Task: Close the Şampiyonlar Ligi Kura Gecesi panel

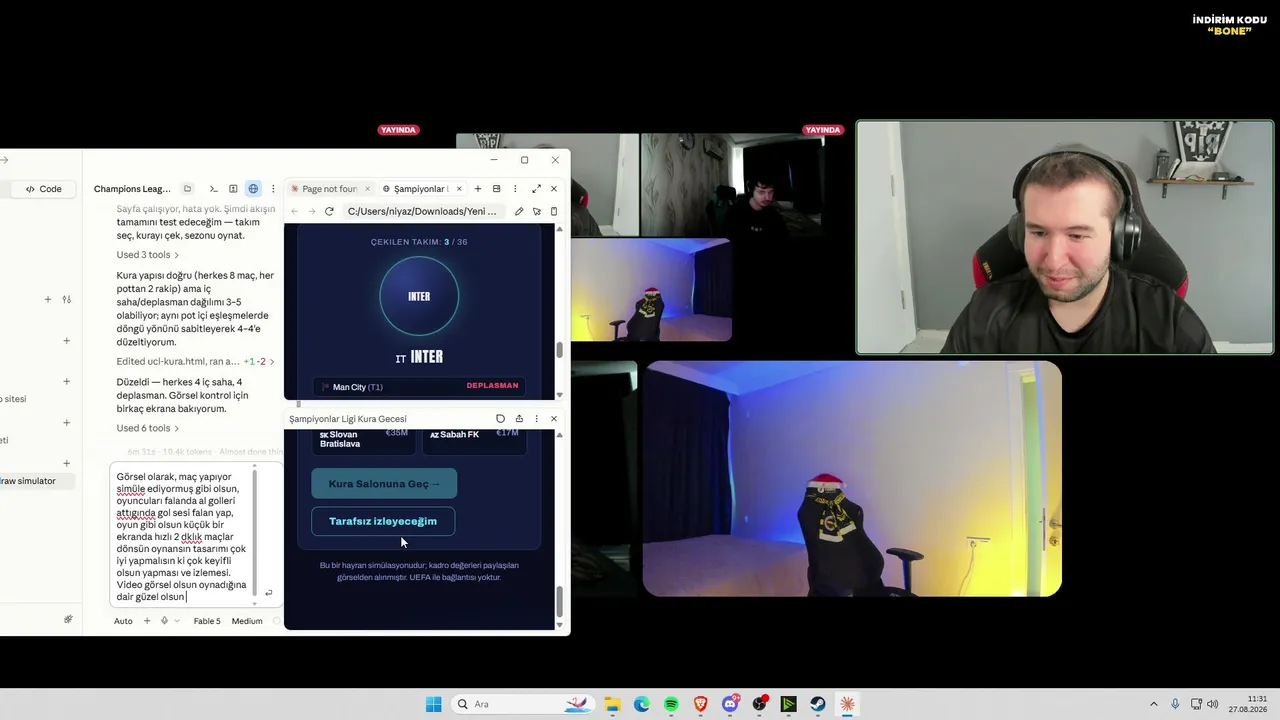Action: [554, 419]
